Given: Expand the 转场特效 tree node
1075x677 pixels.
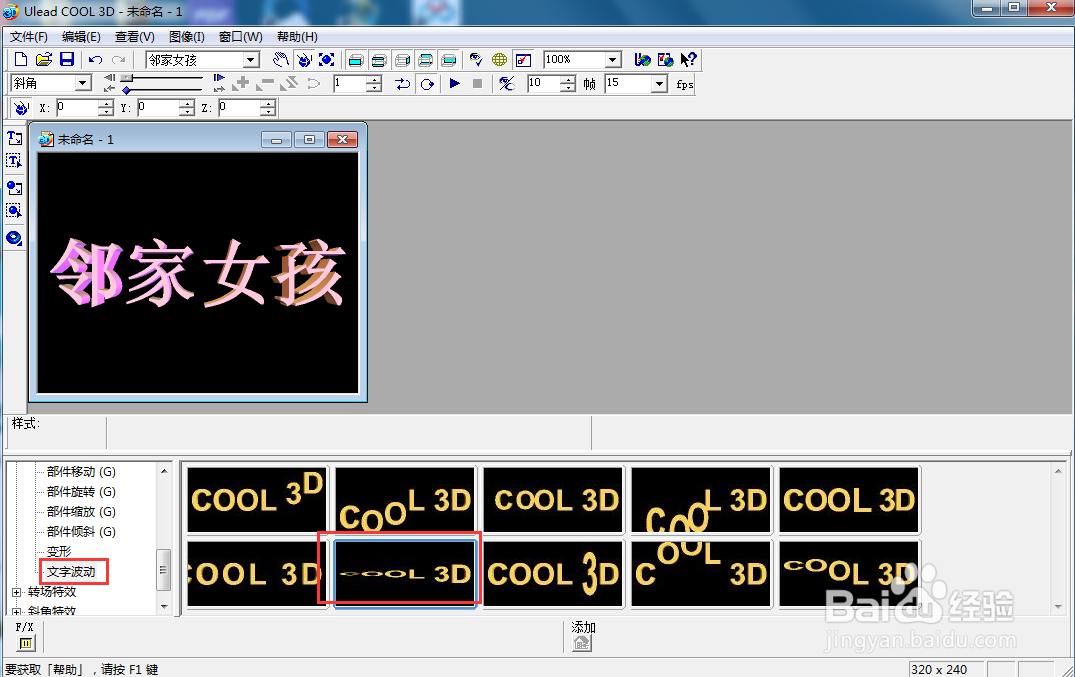Looking at the screenshot, I should coord(16,592).
